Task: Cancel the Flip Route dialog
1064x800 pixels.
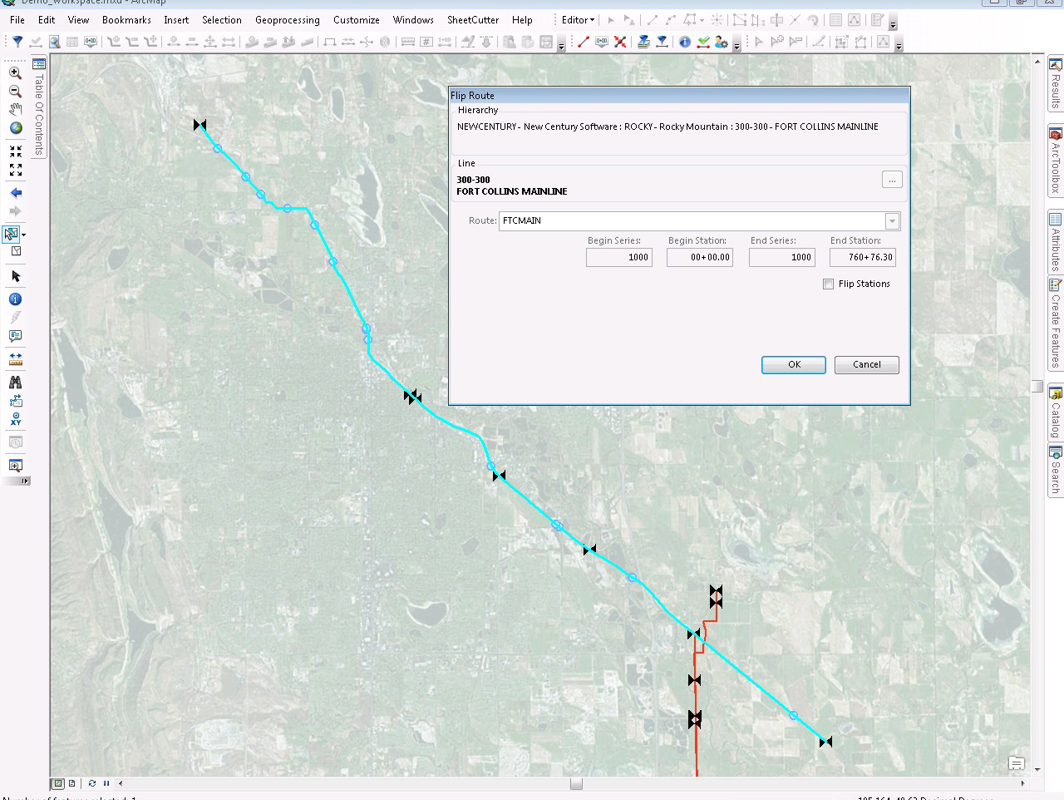Action: click(867, 364)
